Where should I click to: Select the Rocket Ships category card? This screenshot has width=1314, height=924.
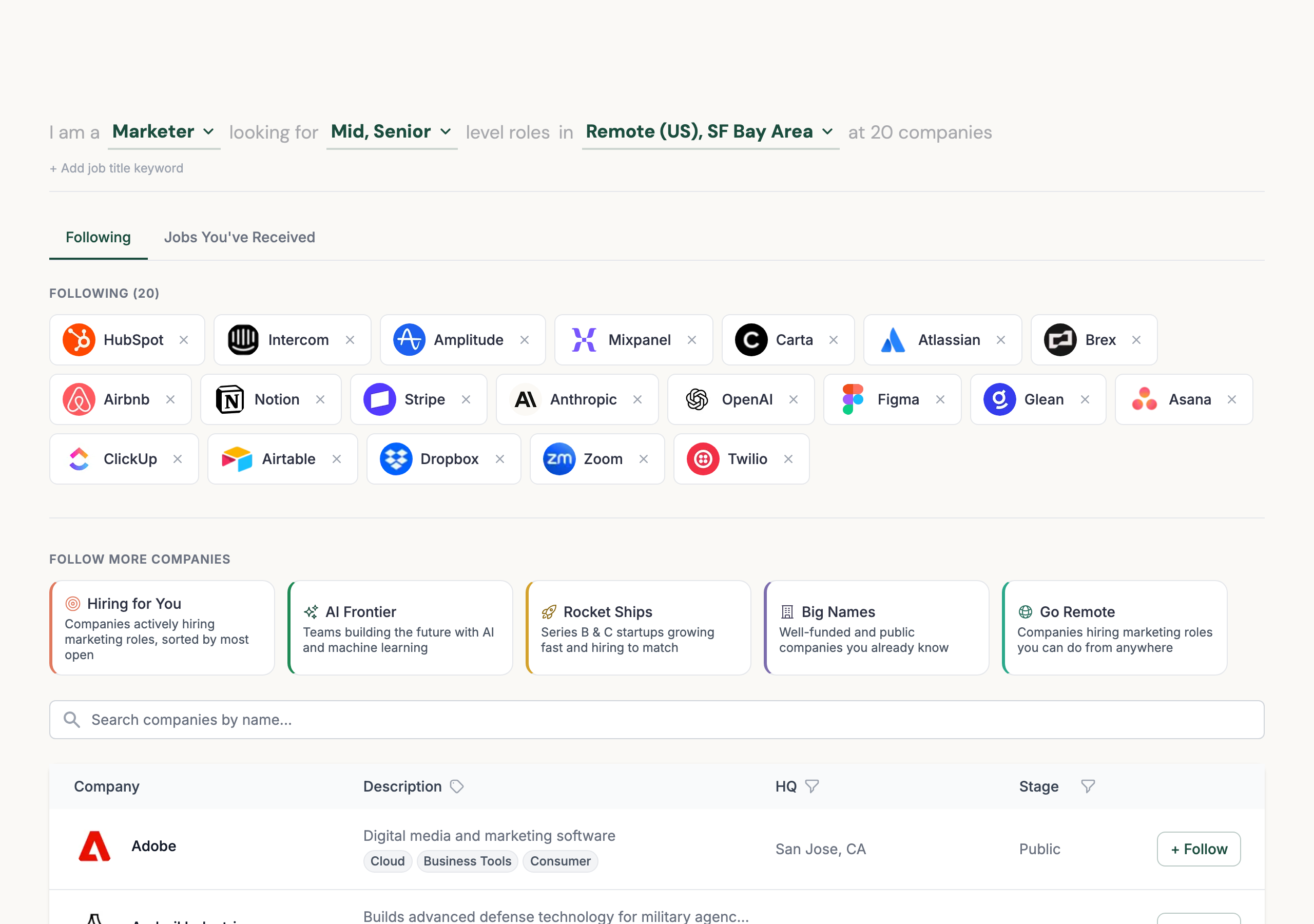tap(637, 628)
